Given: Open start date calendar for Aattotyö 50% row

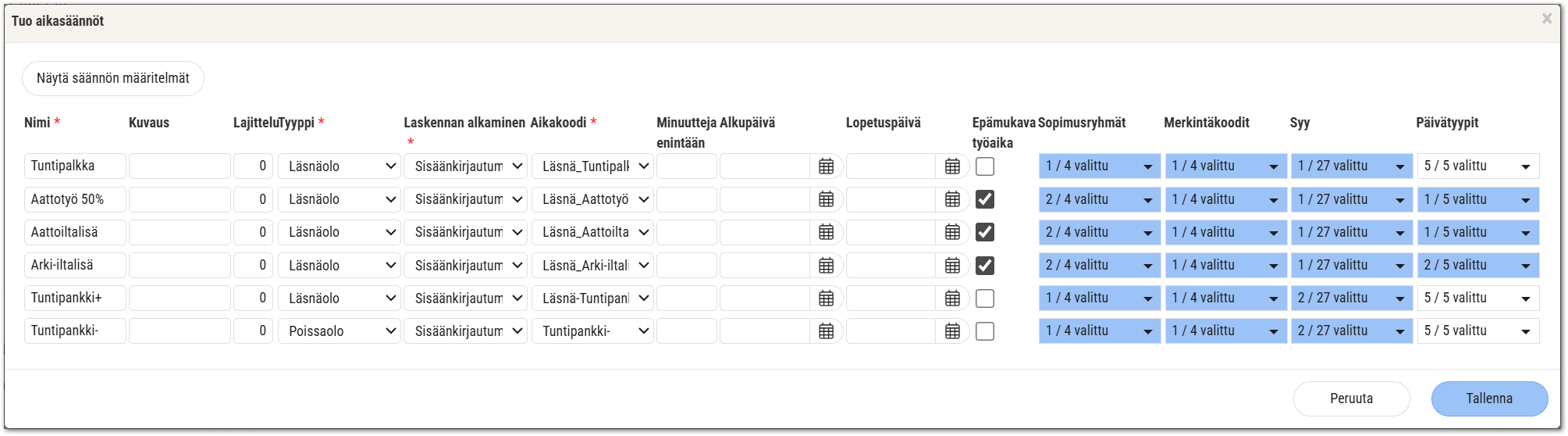Looking at the screenshot, I should (x=827, y=199).
